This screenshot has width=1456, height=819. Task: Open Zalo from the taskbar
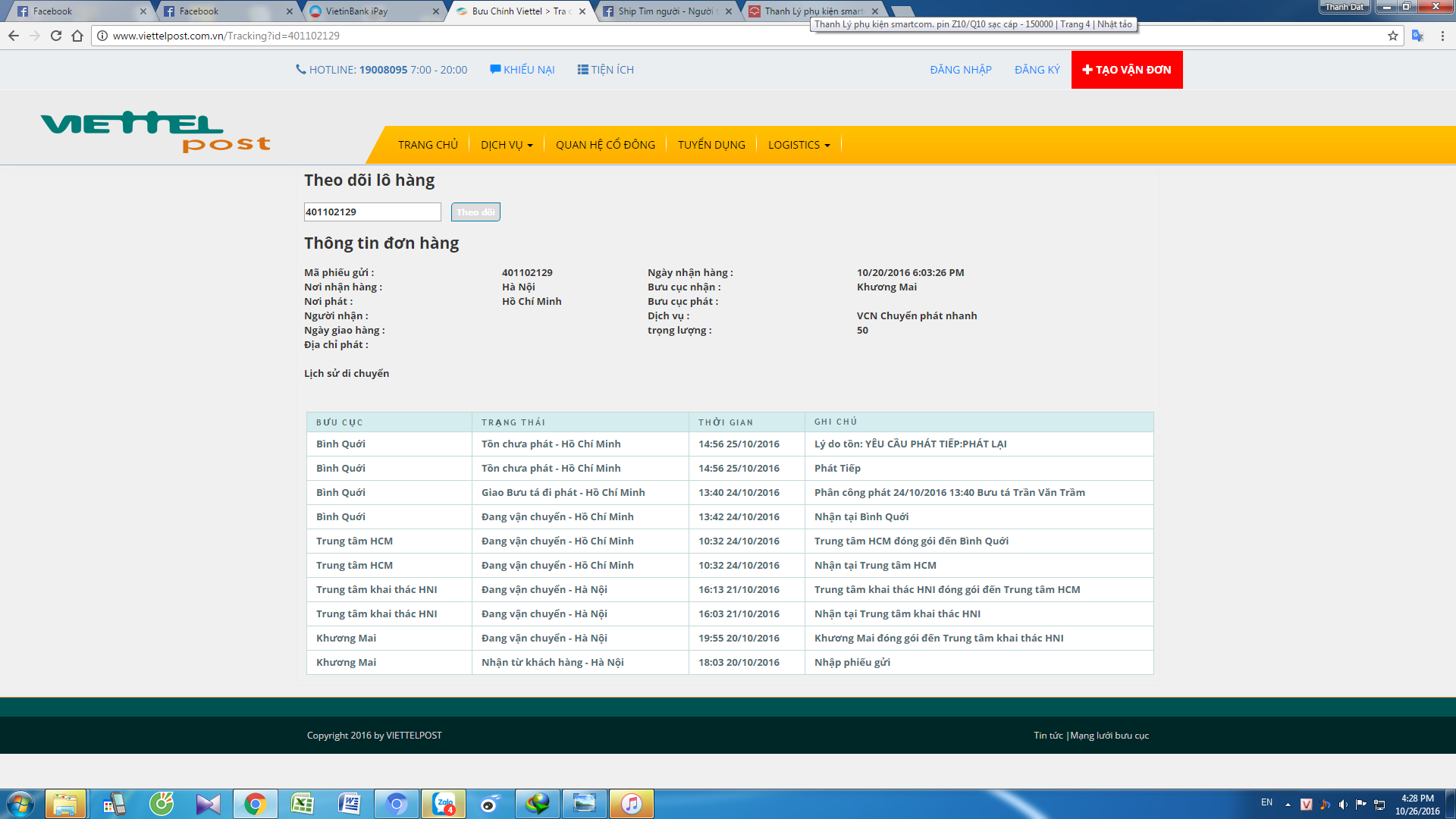click(443, 804)
